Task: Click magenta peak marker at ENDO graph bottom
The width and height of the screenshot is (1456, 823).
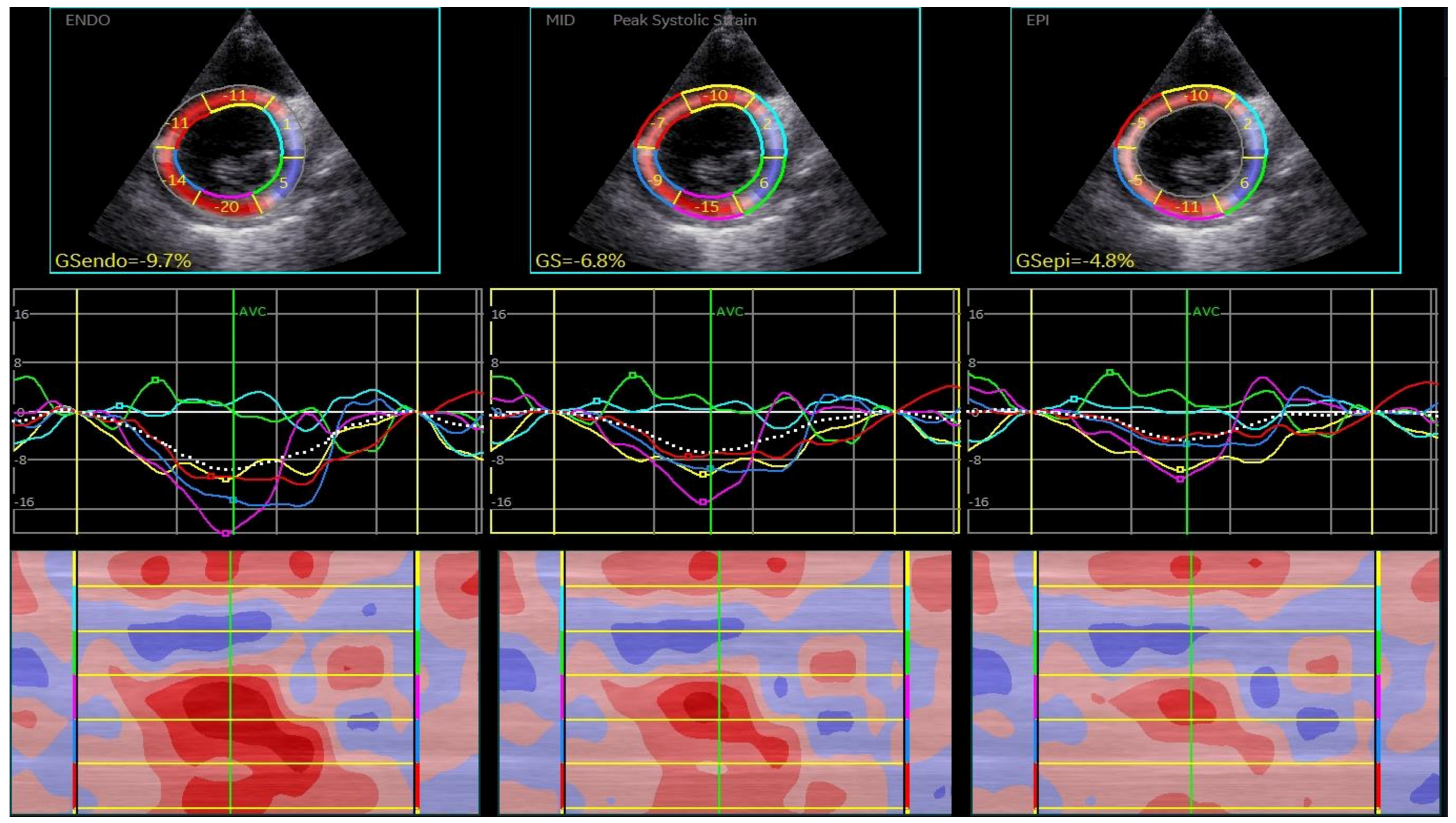Action: point(226,533)
